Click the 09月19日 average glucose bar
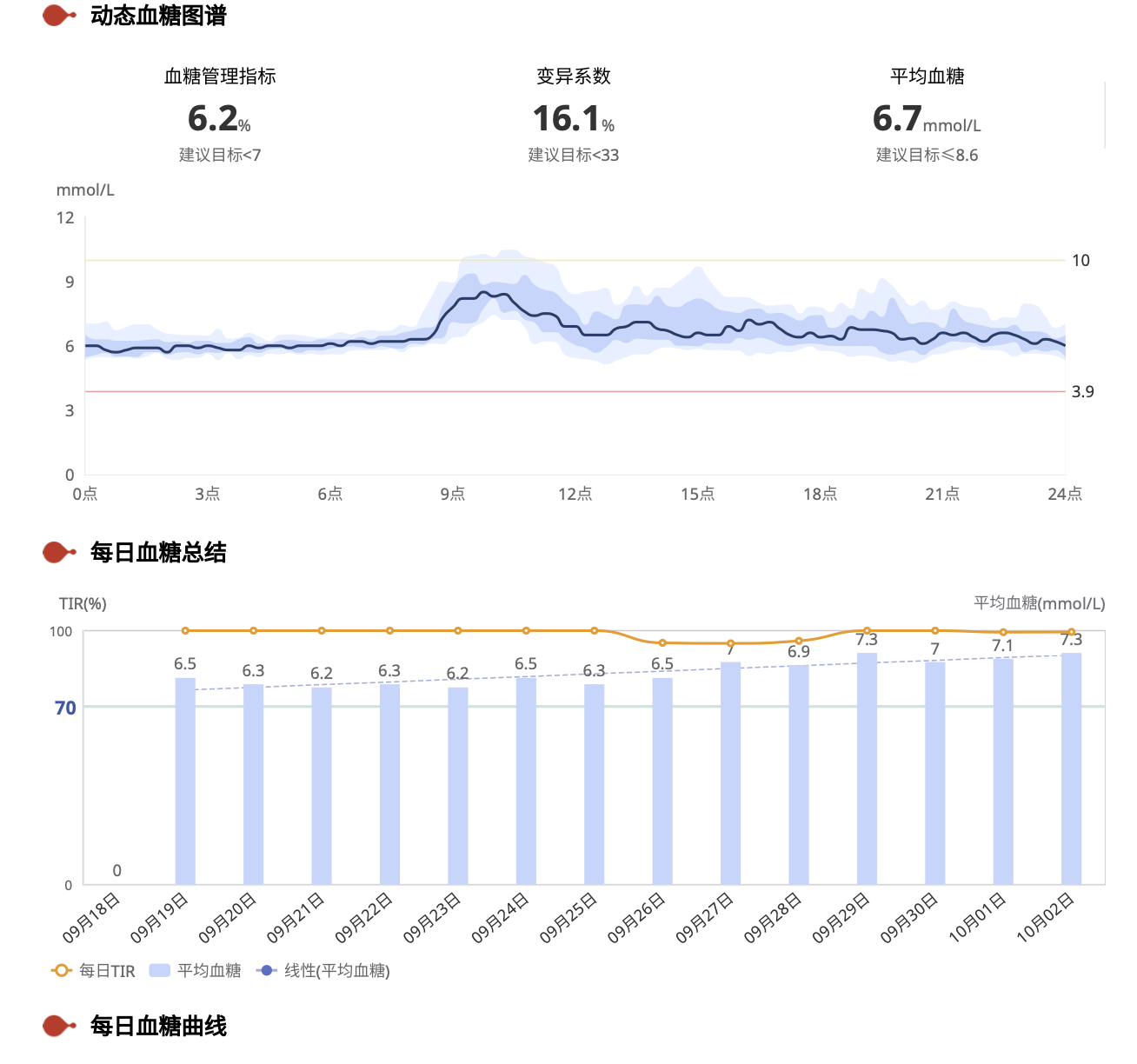1137x1064 pixels. tap(185, 781)
